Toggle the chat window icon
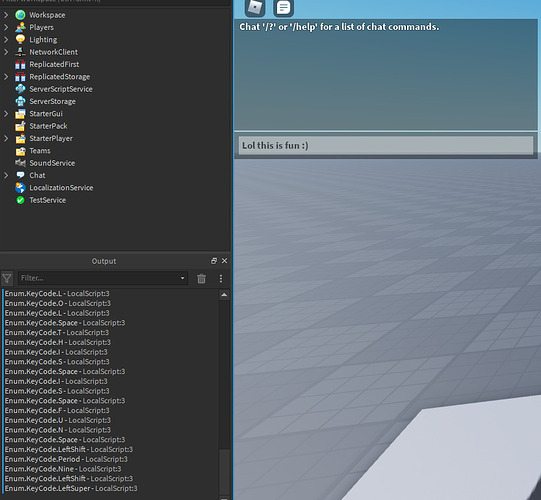This screenshot has width=541, height=500. click(x=283, y=7)
